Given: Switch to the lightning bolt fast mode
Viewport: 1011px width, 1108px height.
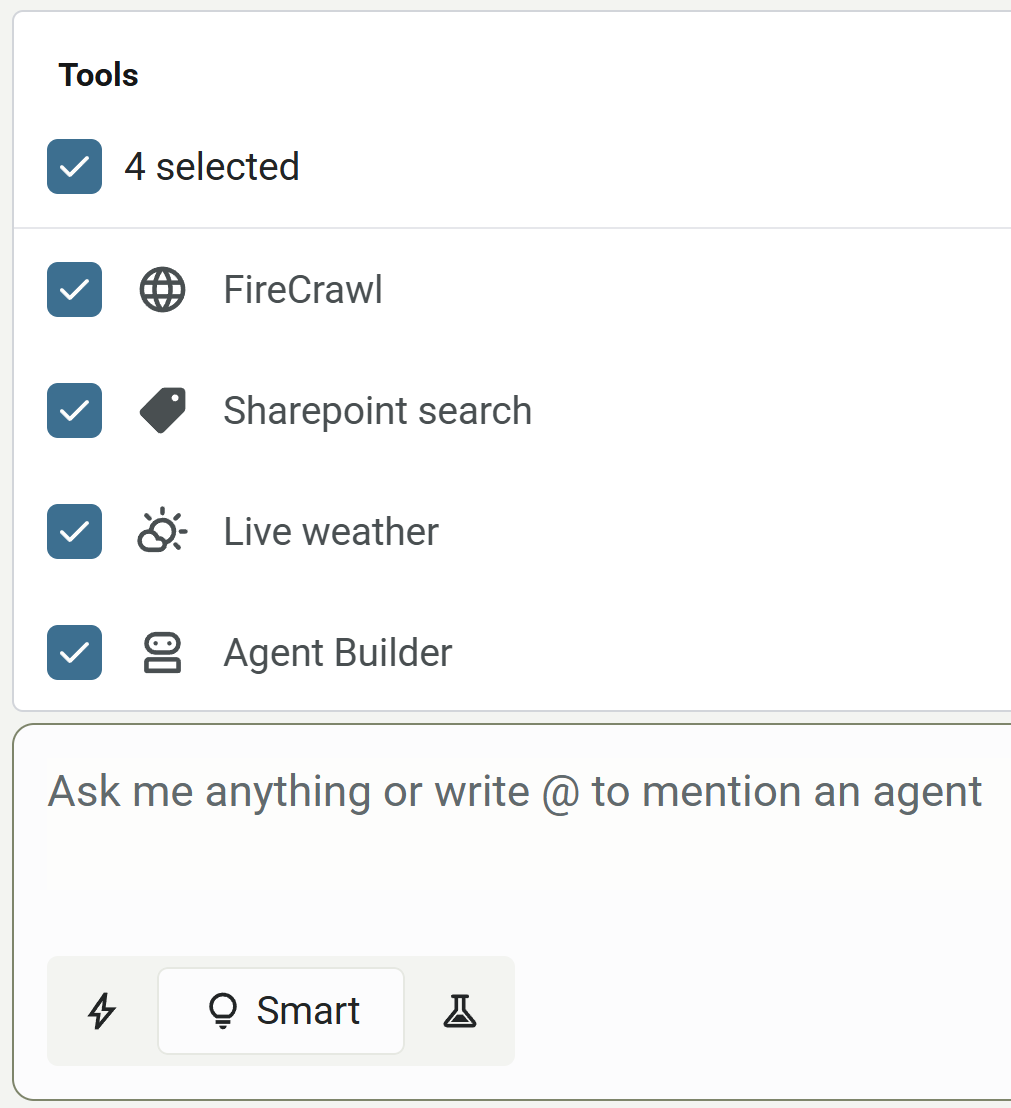Looking at the screenshot, I should tap(102, 1011).
